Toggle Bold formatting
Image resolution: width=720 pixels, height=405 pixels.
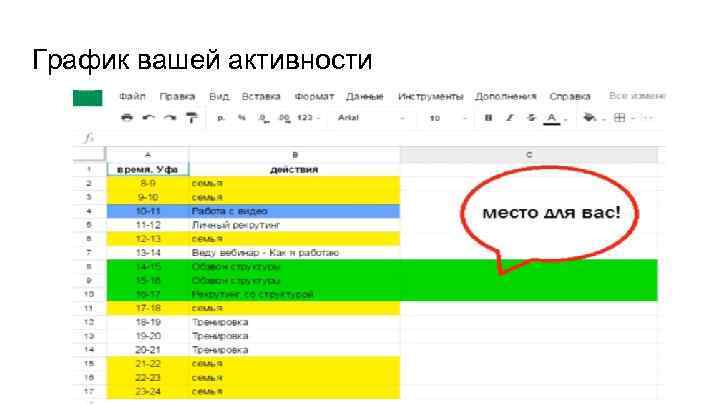489,118
